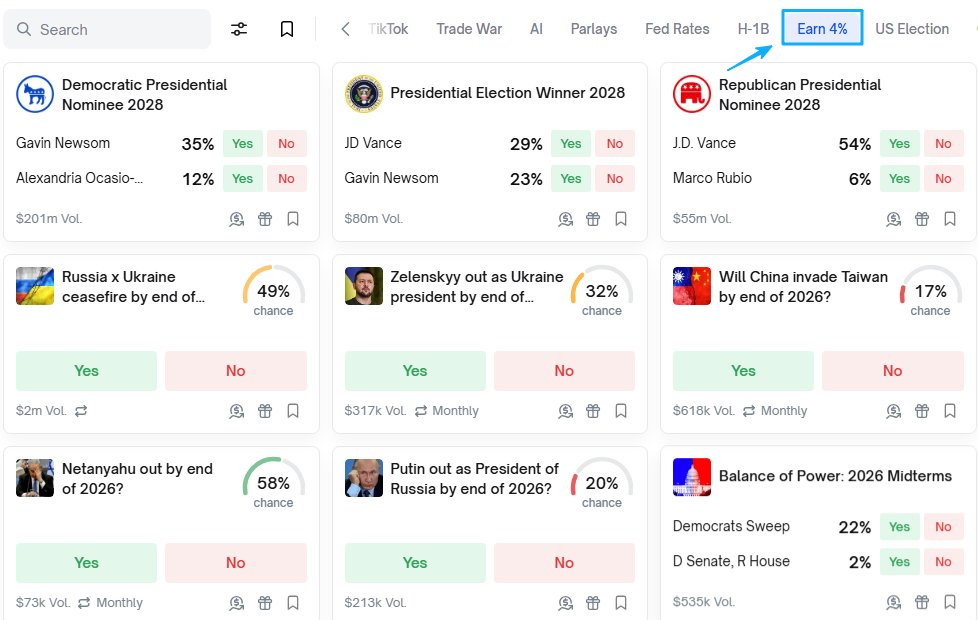Screen dimensions: 978x620
Task: Open the Putin market thumbnail image
Action: tap(363, 478)
